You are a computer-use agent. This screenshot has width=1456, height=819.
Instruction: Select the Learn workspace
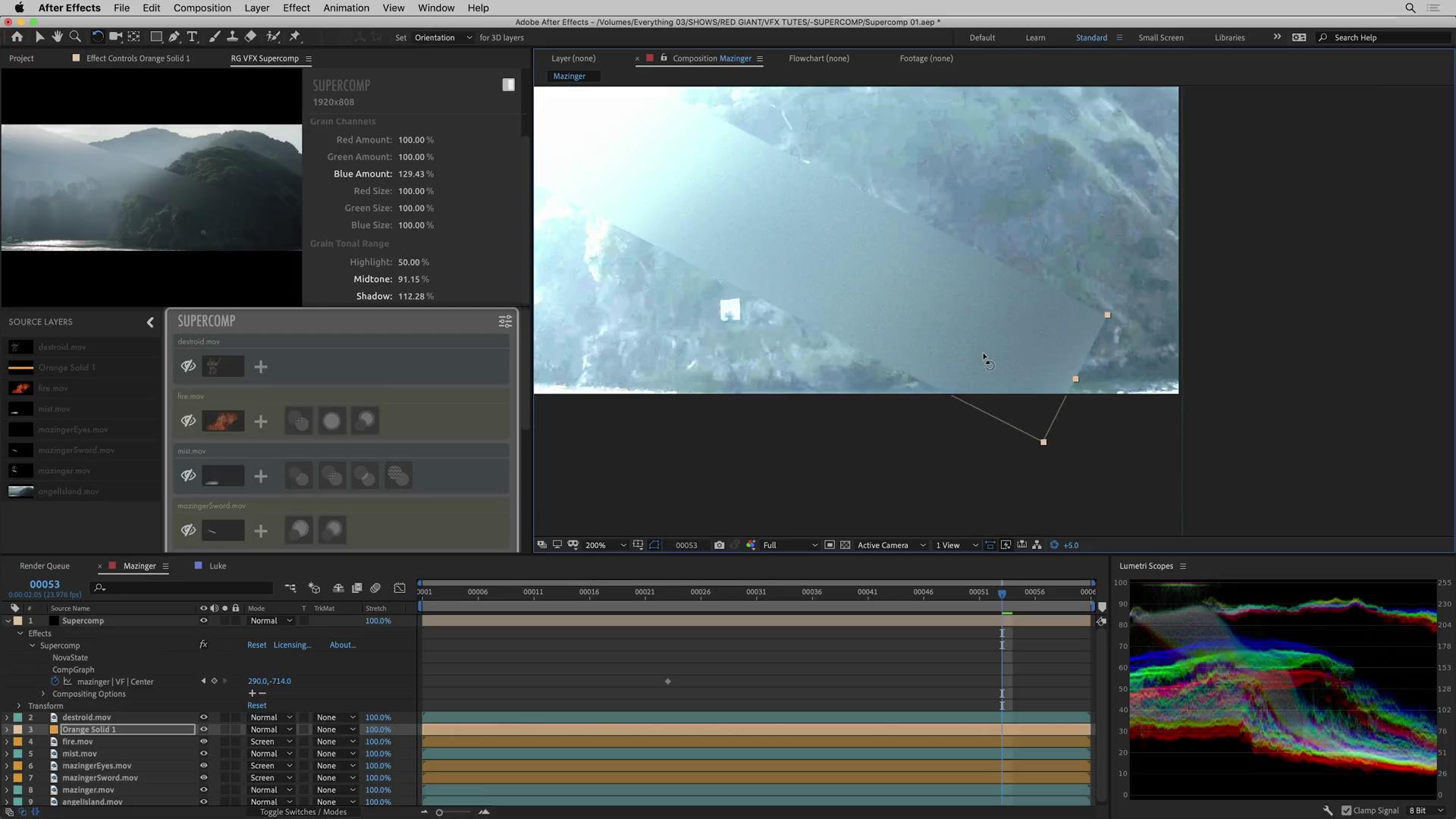click(x=1035, y=38)
